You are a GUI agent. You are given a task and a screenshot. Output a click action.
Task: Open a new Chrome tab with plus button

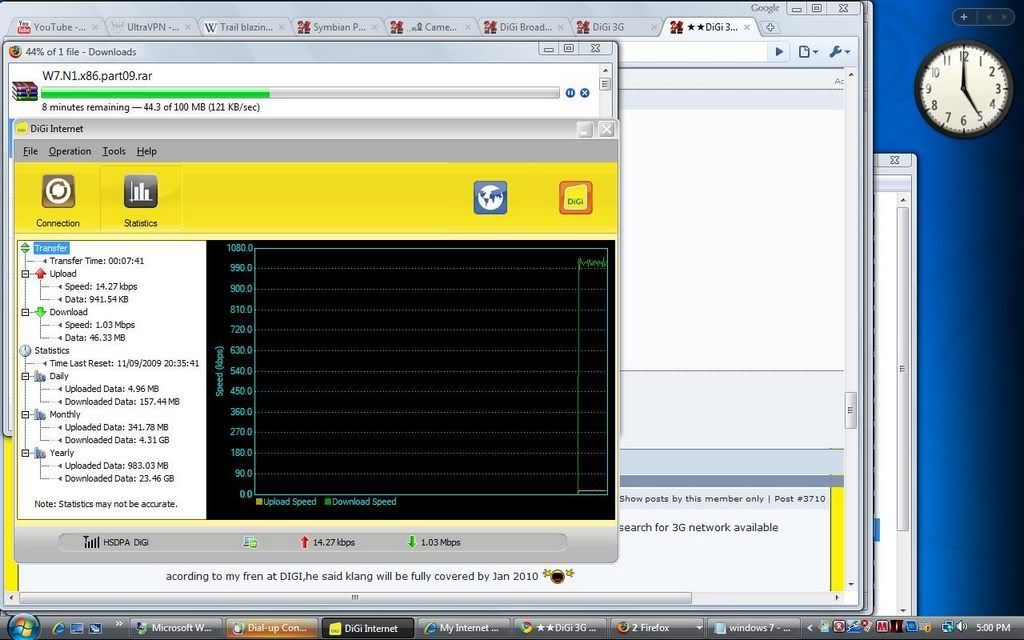coord(770,27)
